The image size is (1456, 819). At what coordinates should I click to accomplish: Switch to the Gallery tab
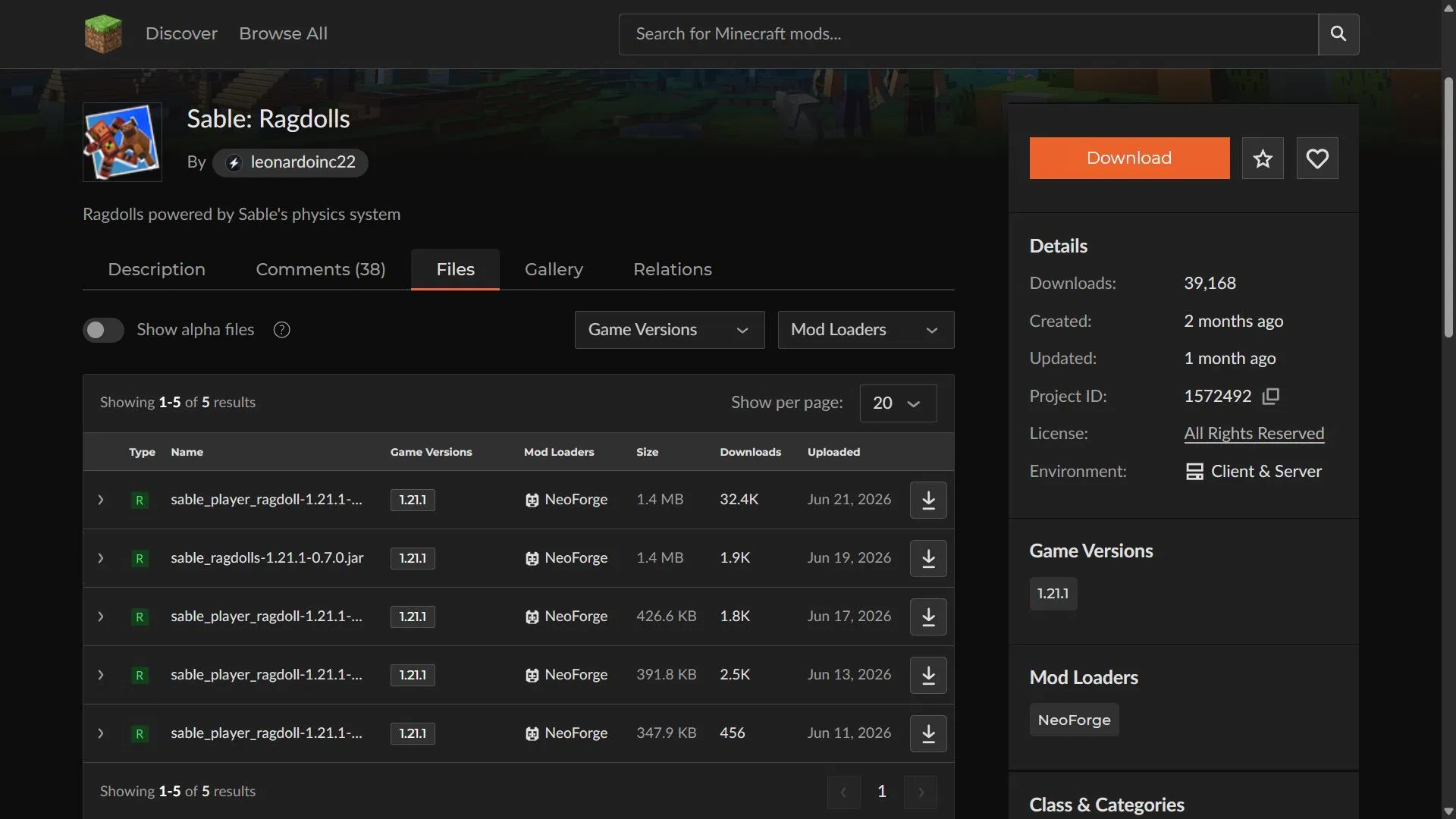pyautogui.click(x=554, y=269)
